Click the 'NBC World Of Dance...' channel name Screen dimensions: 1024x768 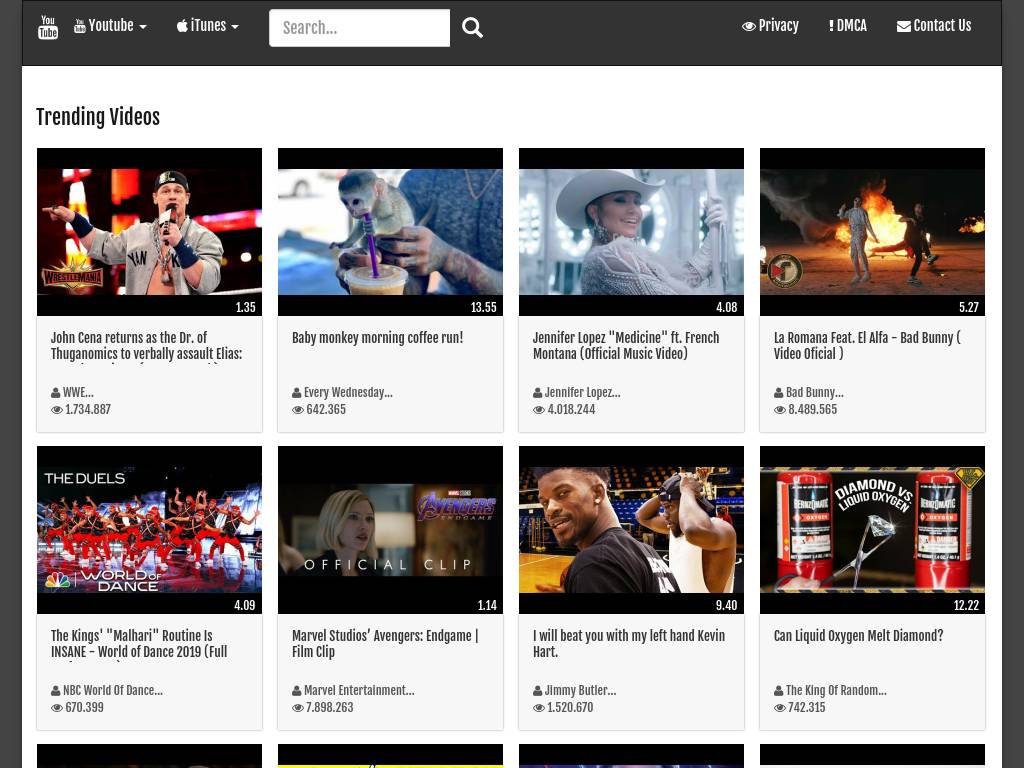coord(113,690)
